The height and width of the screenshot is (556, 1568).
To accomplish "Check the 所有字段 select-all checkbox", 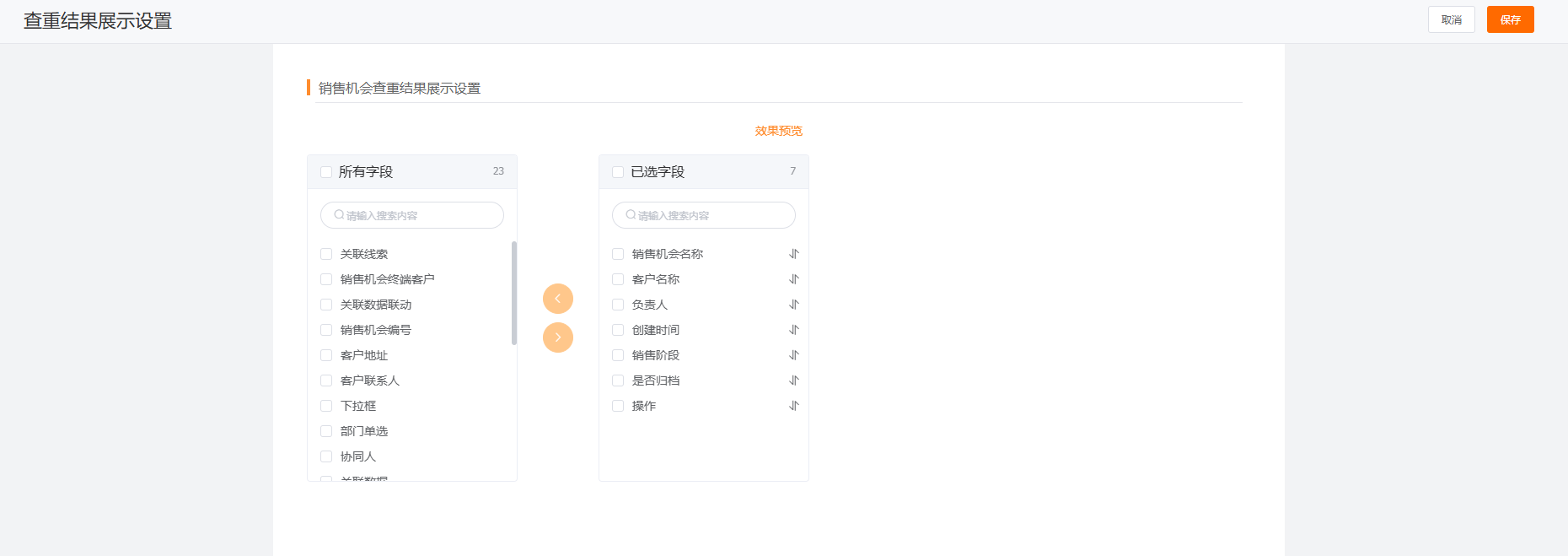I will (326, 172).
